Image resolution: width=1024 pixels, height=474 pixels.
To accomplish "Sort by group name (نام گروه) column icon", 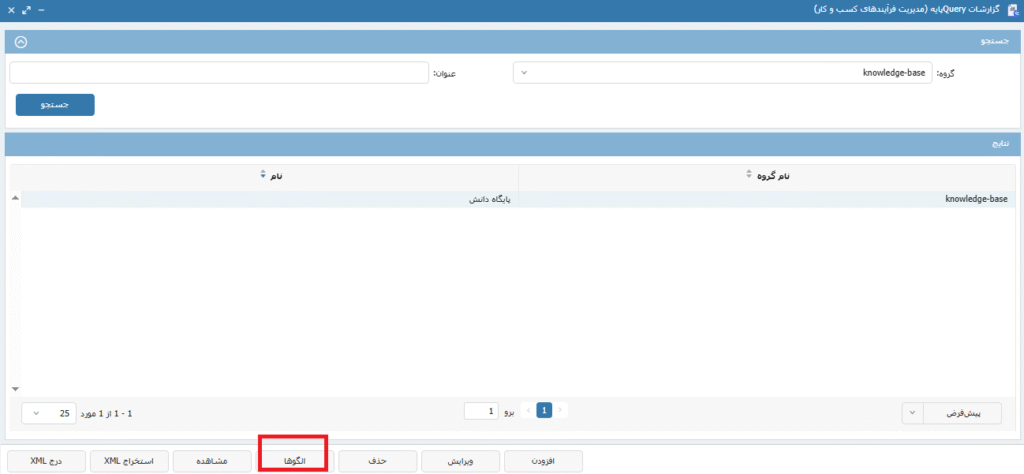I will click(749, 175).
